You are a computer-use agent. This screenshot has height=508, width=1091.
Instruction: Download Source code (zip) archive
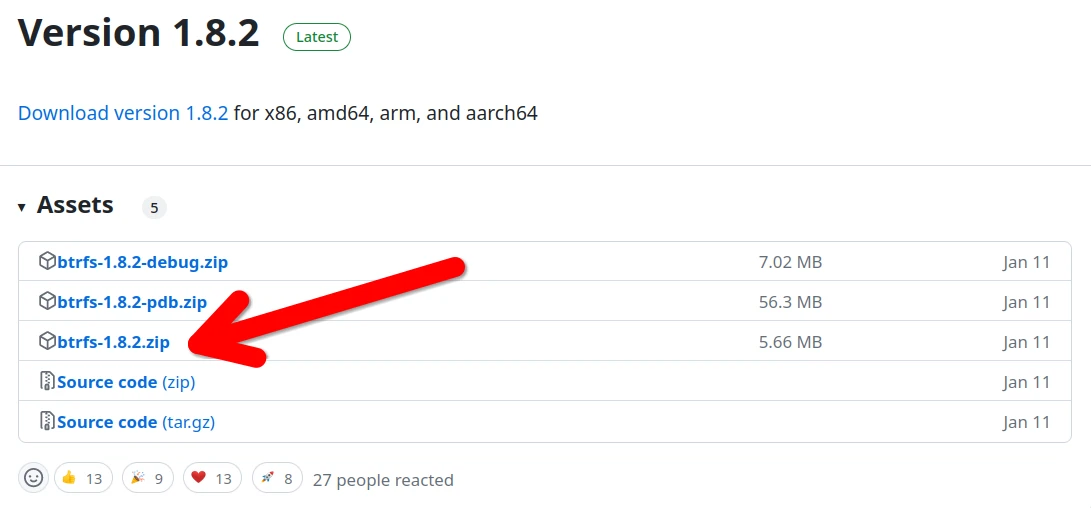click(x=126, y=382)
